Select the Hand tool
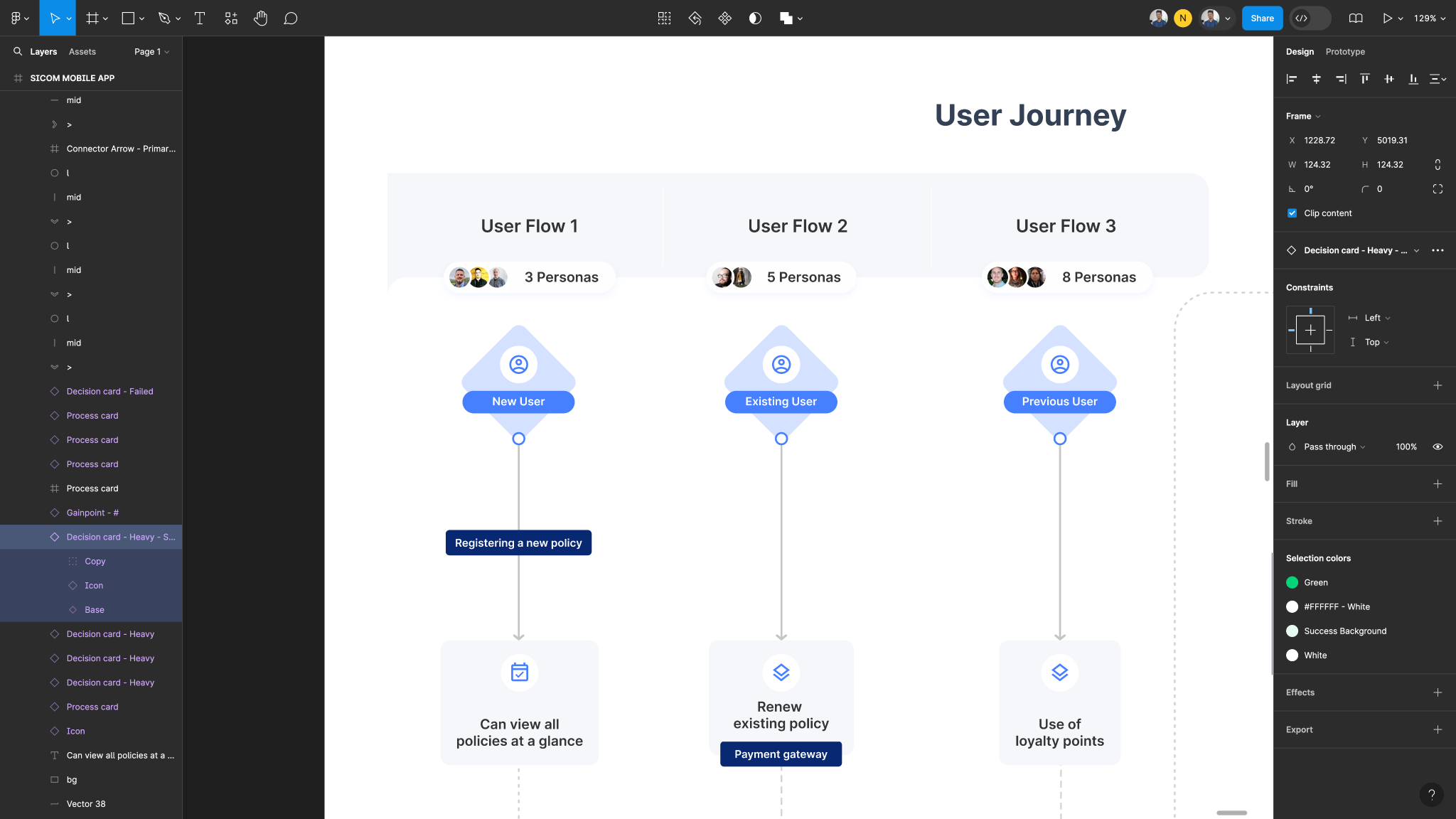Viewport: 1456px width, 819px height. [260, 18]
